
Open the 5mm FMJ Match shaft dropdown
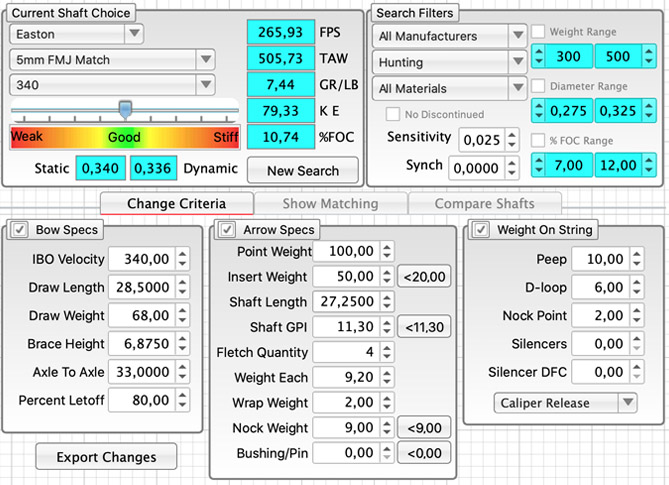112,59
